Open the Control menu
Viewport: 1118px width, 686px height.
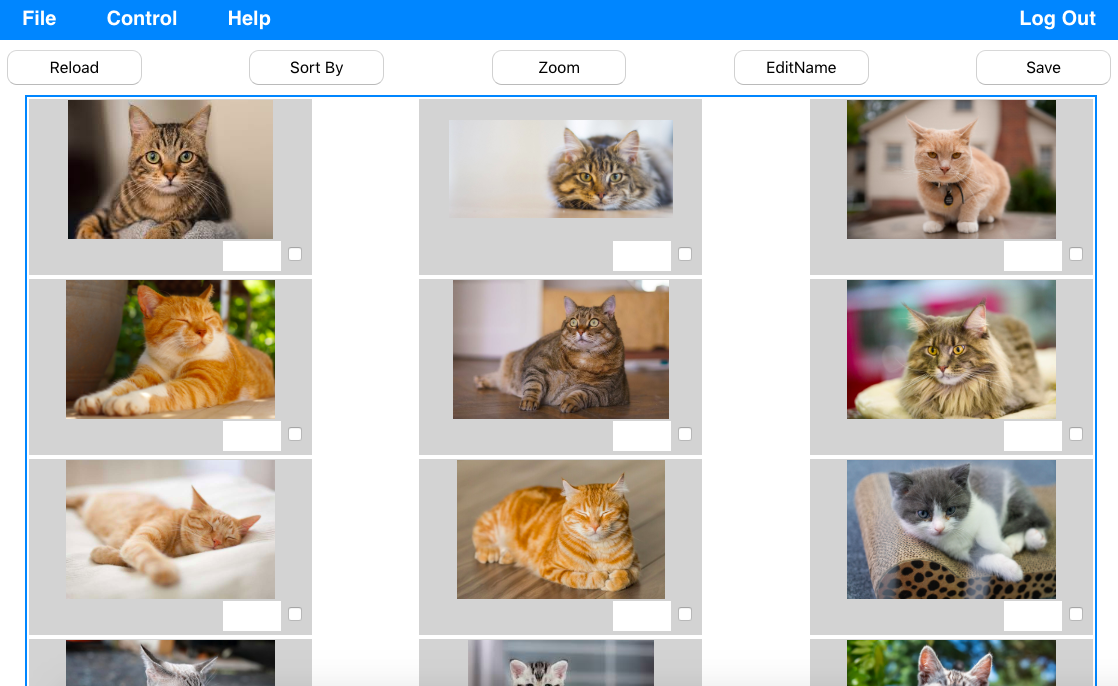click(142, 19)
